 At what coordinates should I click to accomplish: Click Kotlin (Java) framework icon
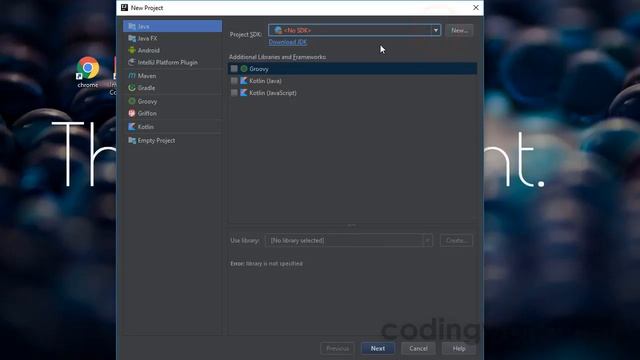tap(244, 81)
